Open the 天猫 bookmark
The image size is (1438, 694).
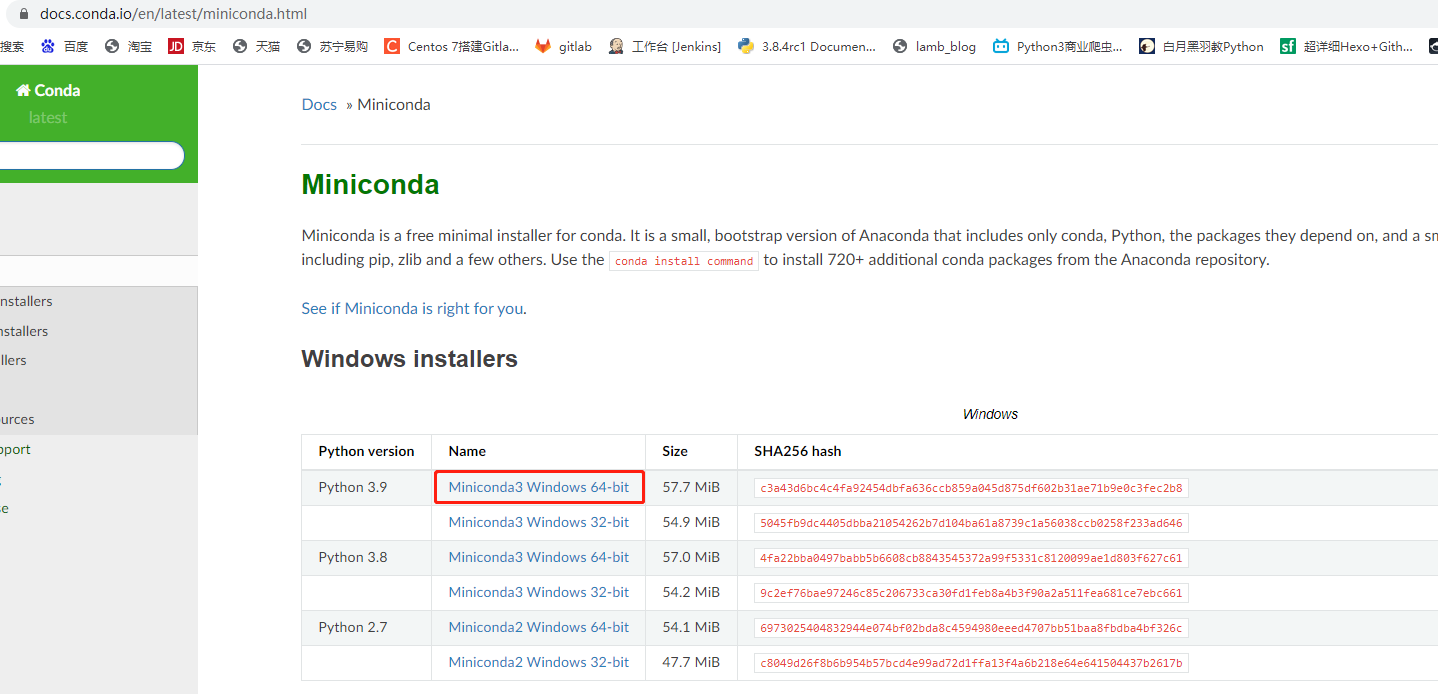[x=256, y=46]
